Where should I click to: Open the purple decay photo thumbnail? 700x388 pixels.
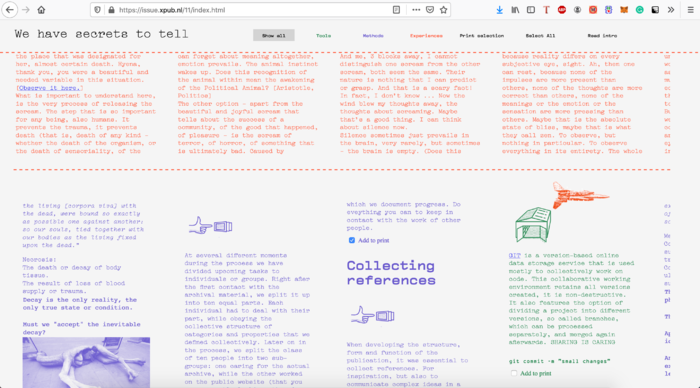click(x=86, y=362)
